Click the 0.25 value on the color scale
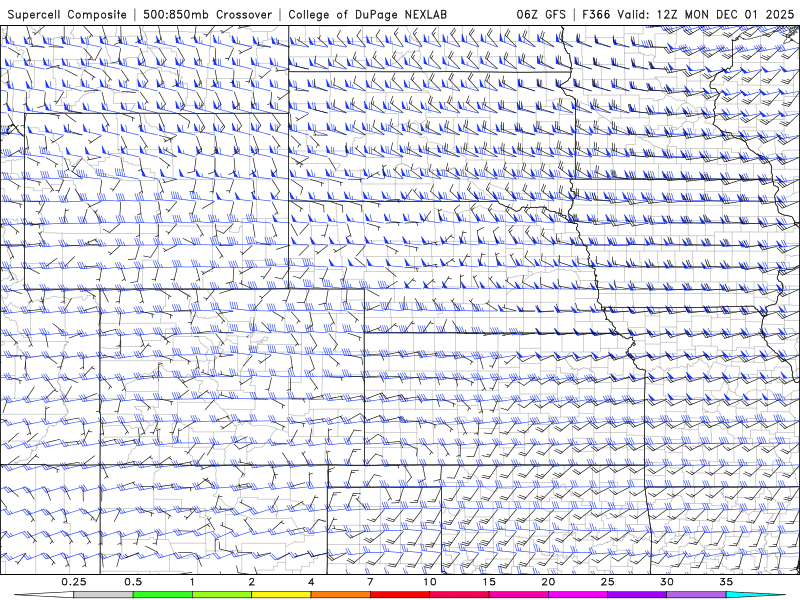Image resolution: width=800 pixels, height=600 pixels. coord(74,582)
